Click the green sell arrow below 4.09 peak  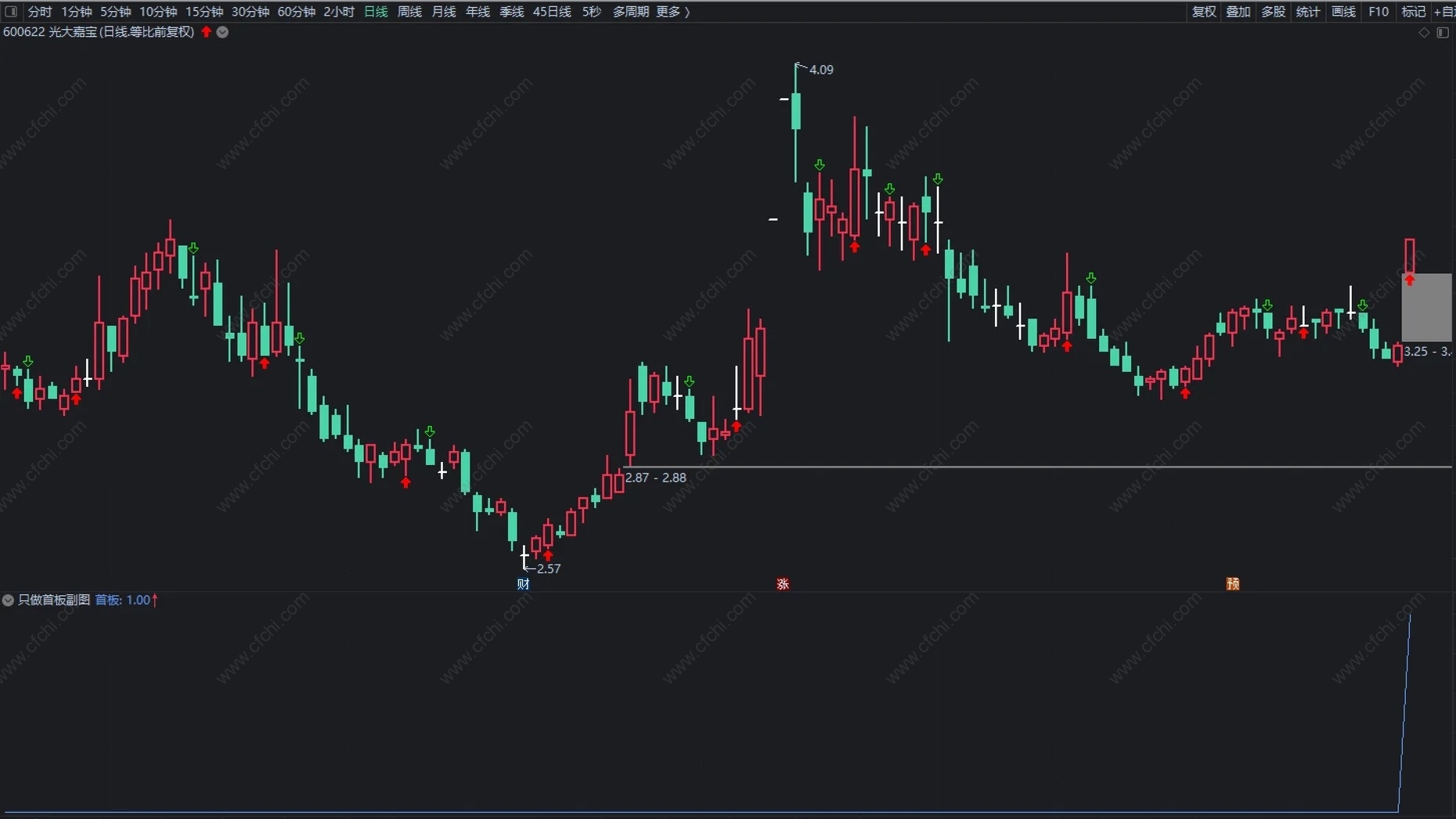[820, 165]
